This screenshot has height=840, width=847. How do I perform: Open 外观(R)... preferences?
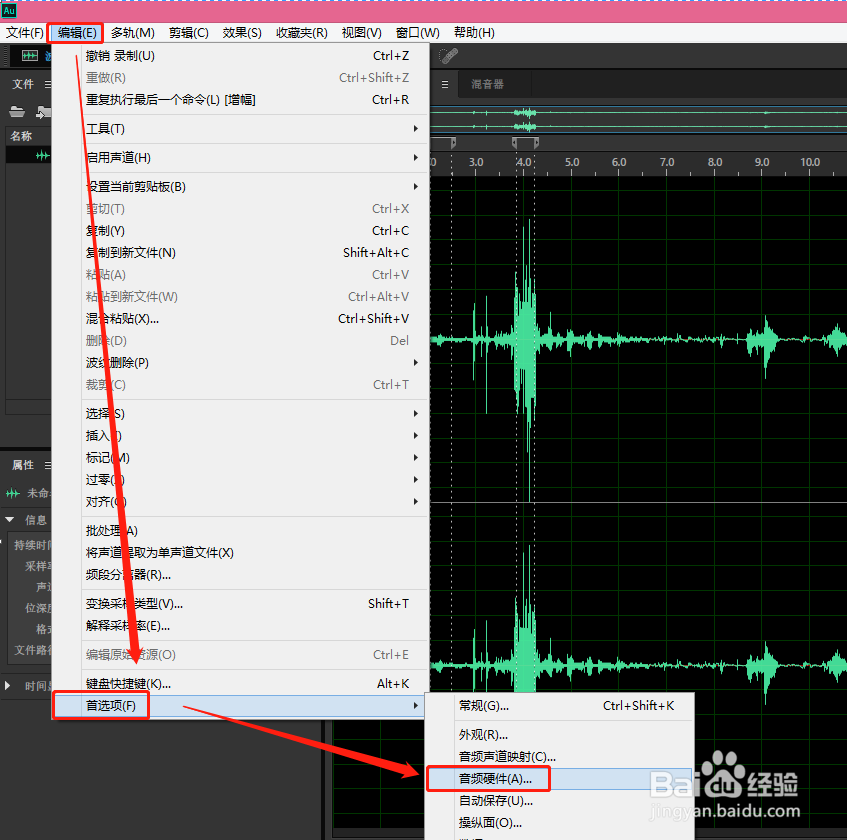560,735
